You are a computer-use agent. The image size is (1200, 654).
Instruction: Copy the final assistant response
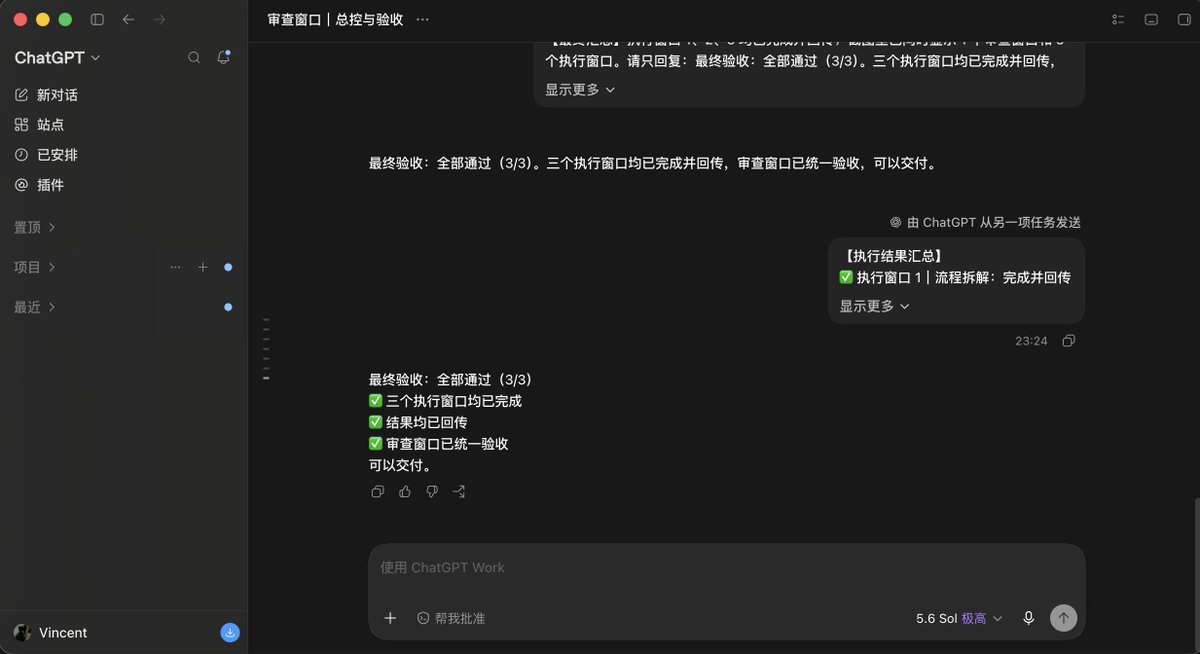(x=377, y=491)
